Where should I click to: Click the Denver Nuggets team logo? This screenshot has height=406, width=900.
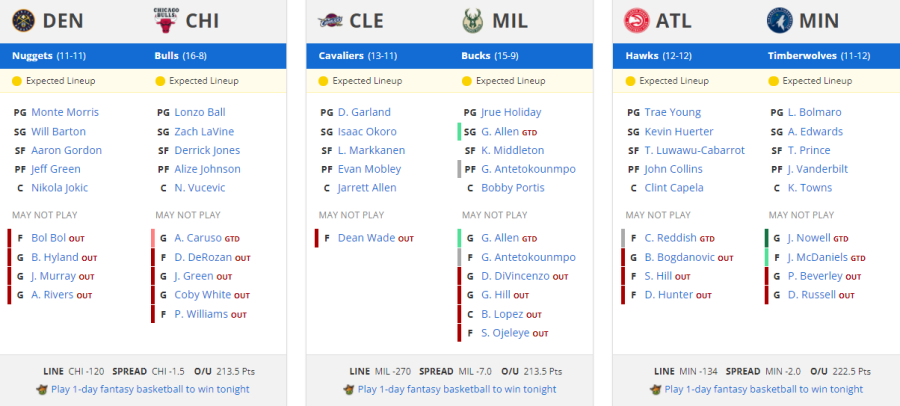[x=24, y=21]
